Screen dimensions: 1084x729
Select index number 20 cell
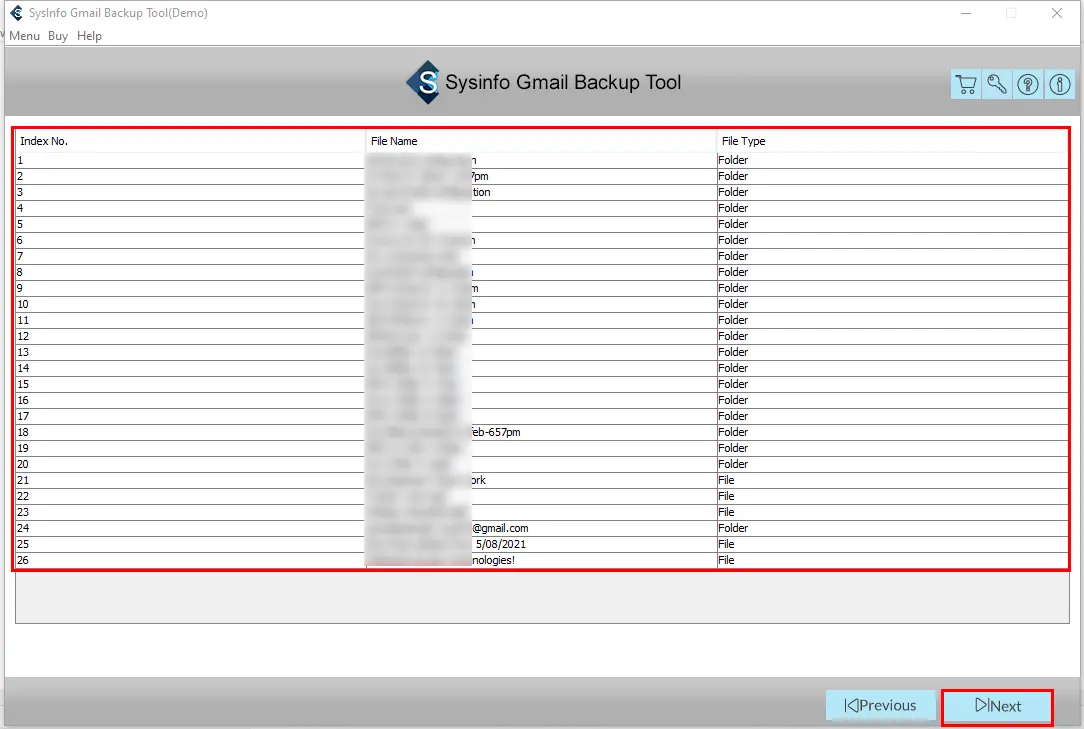coord(190,465)
